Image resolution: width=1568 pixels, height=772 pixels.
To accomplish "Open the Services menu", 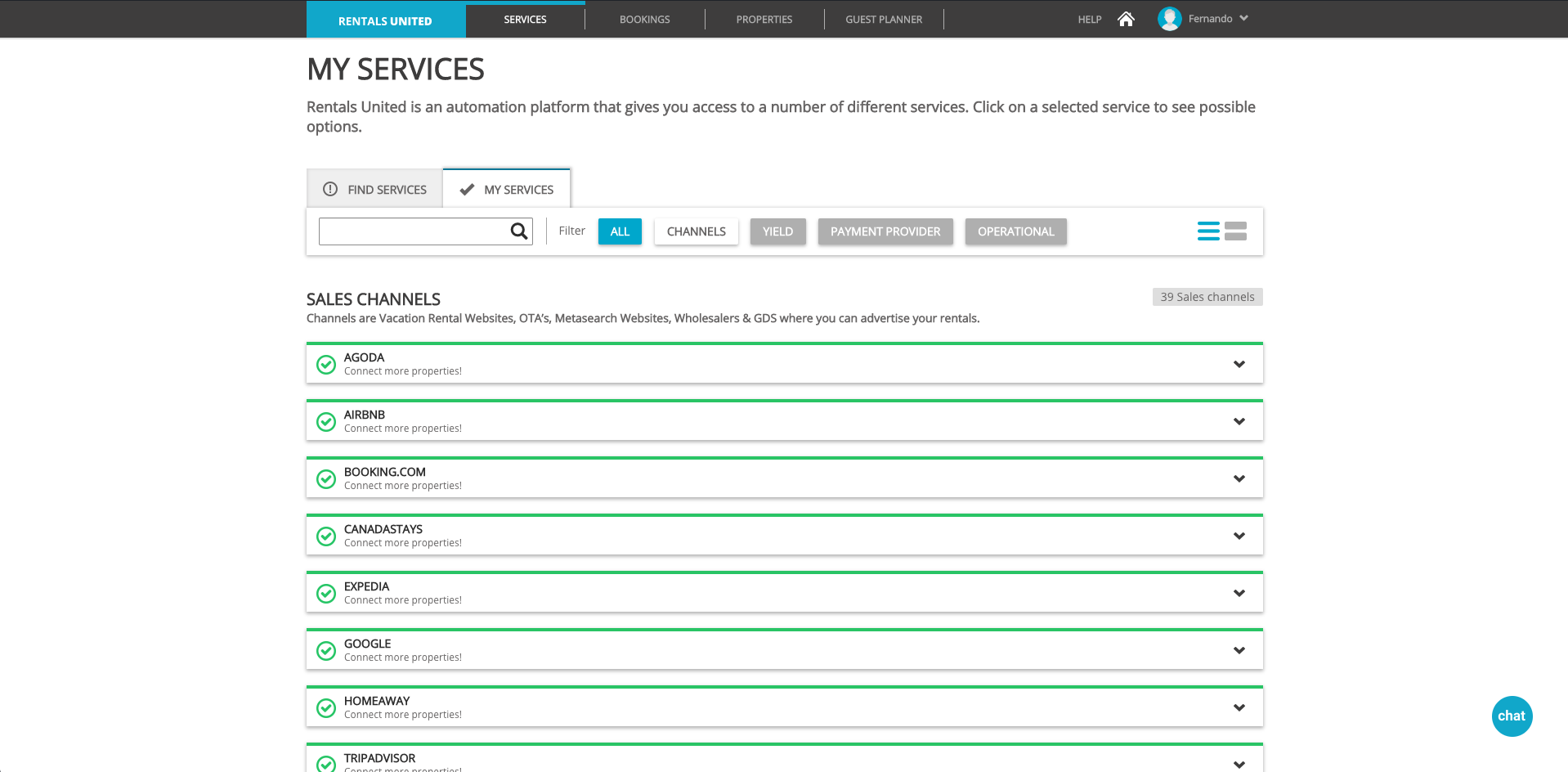I will (525, 20).
